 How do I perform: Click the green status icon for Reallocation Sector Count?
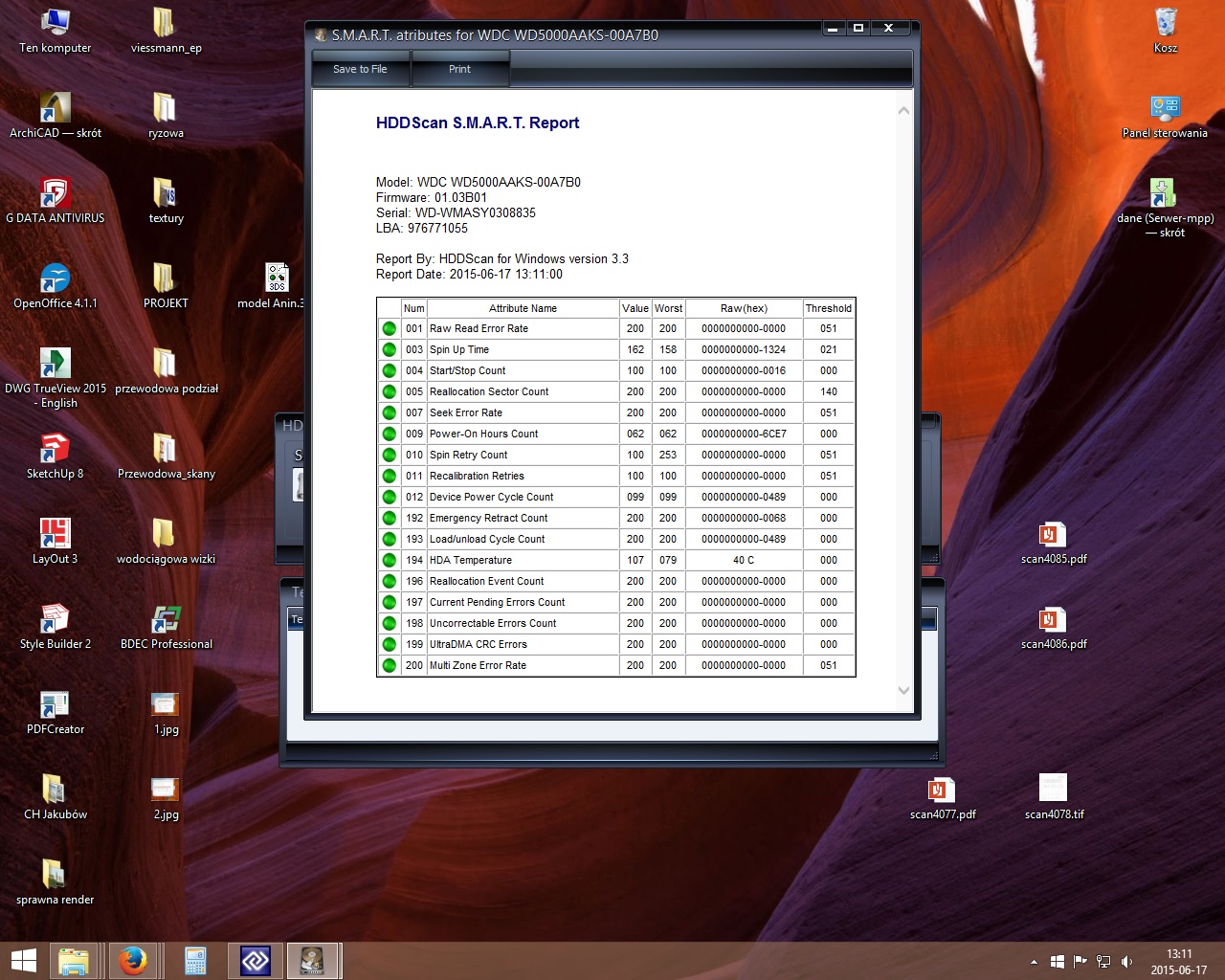pyautogui.click(x=390, y=391)
